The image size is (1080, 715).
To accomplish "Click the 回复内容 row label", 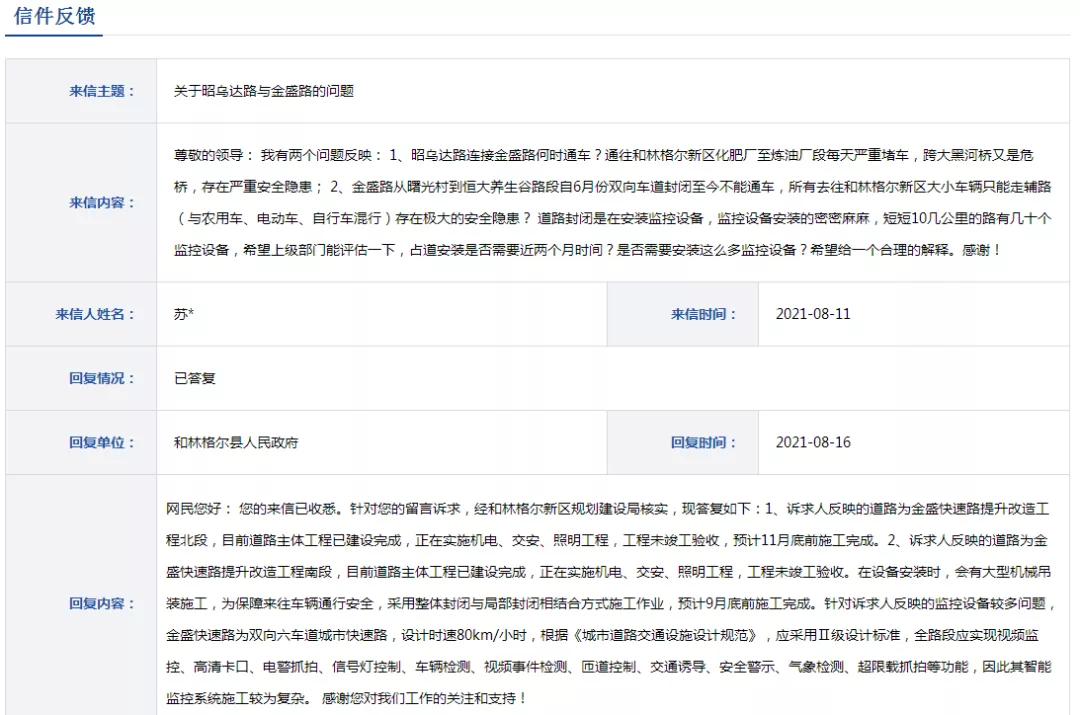I will [x=102, y=603].
